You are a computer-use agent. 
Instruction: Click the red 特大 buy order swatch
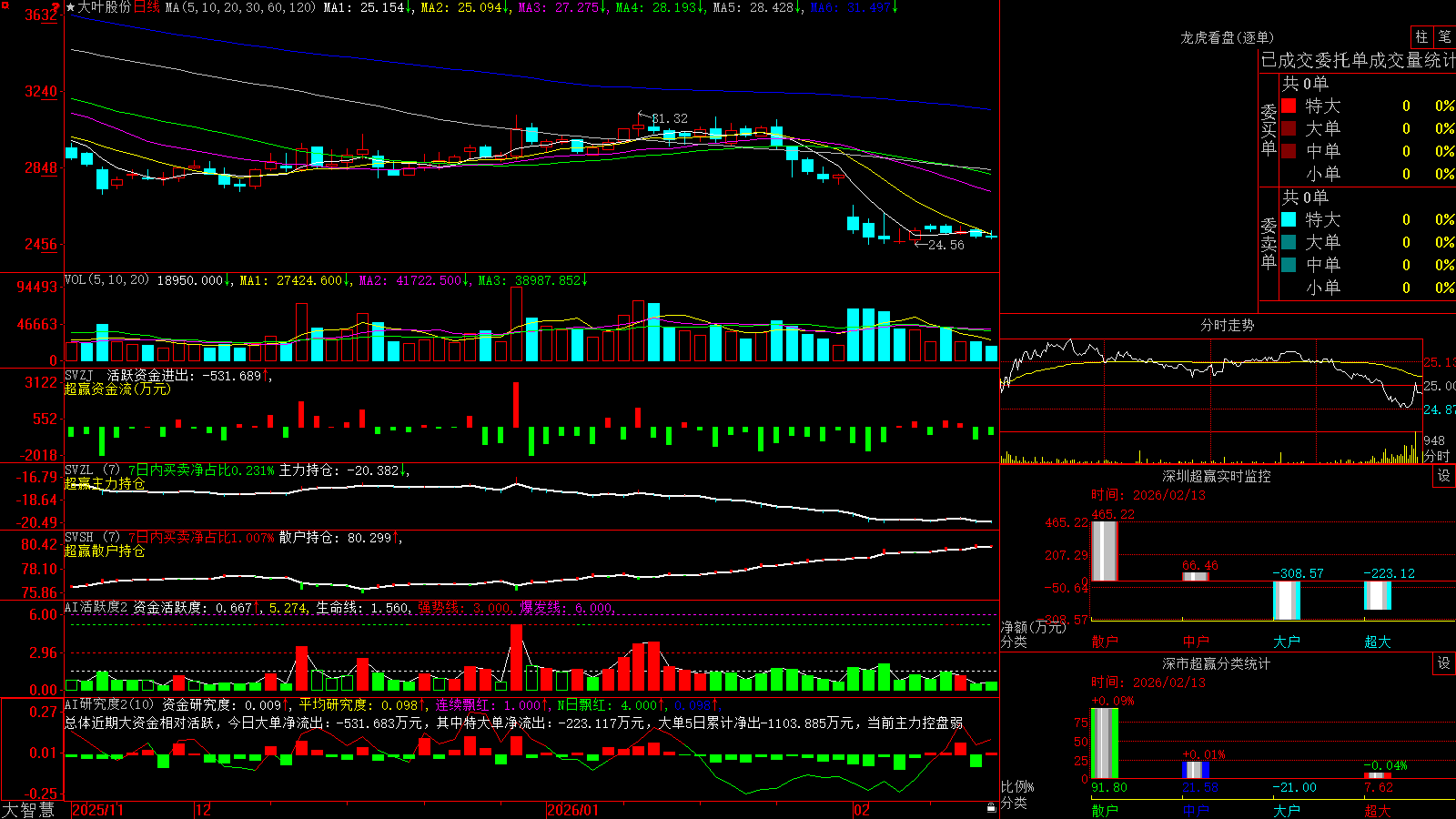pos(1289,106)
